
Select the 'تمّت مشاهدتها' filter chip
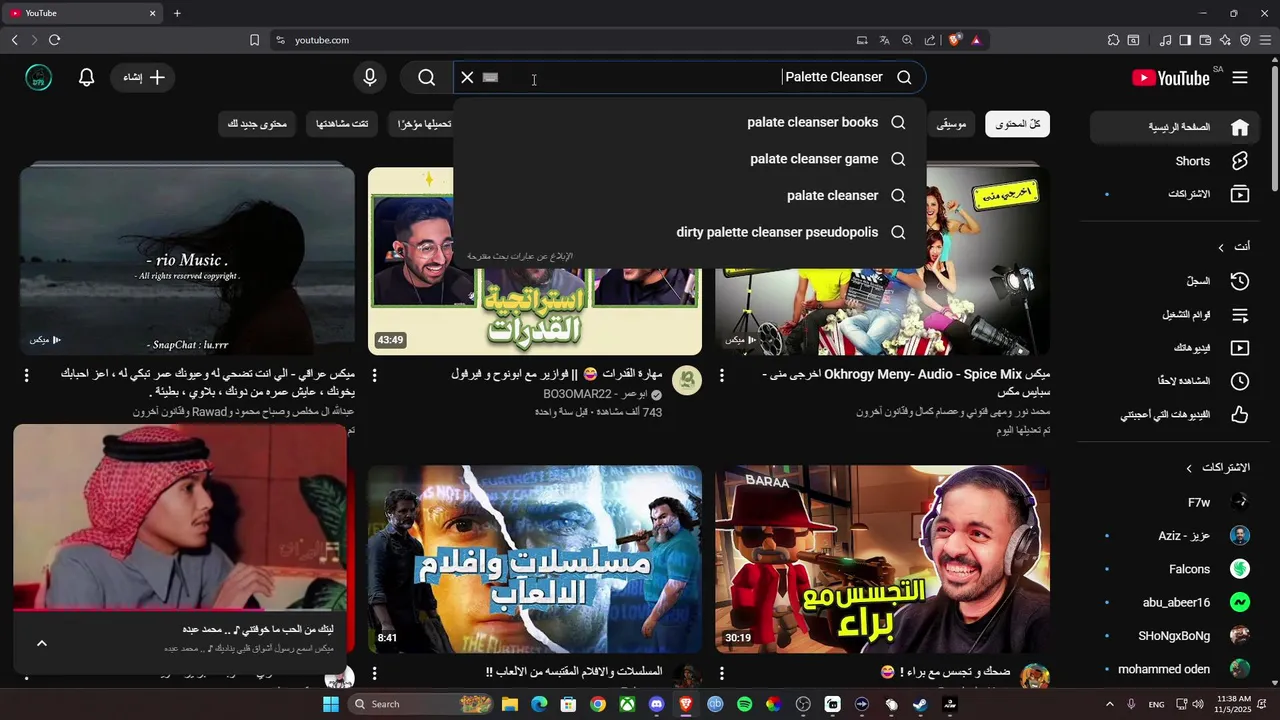[342, 124]
